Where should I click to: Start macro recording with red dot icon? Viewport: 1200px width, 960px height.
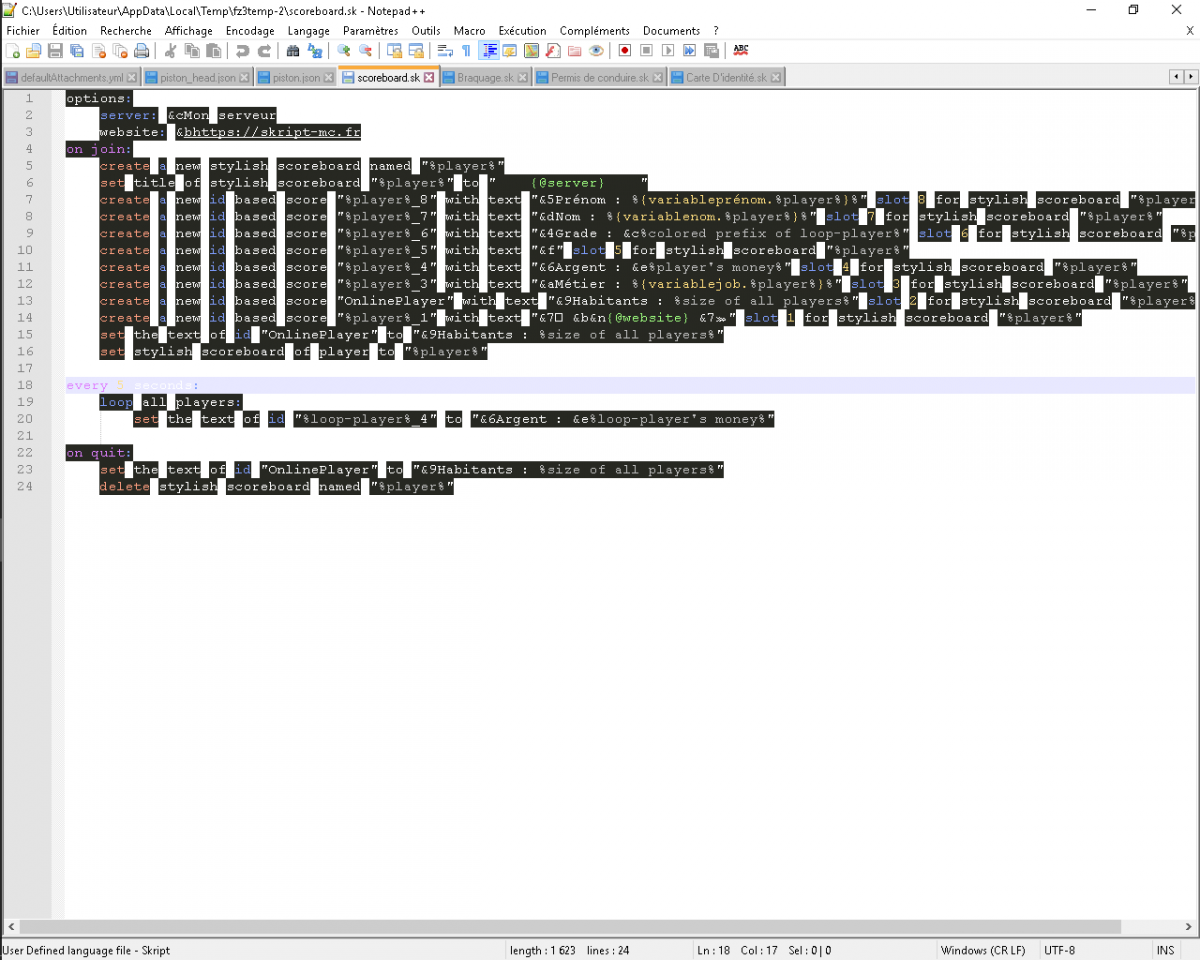click(625, 51)
